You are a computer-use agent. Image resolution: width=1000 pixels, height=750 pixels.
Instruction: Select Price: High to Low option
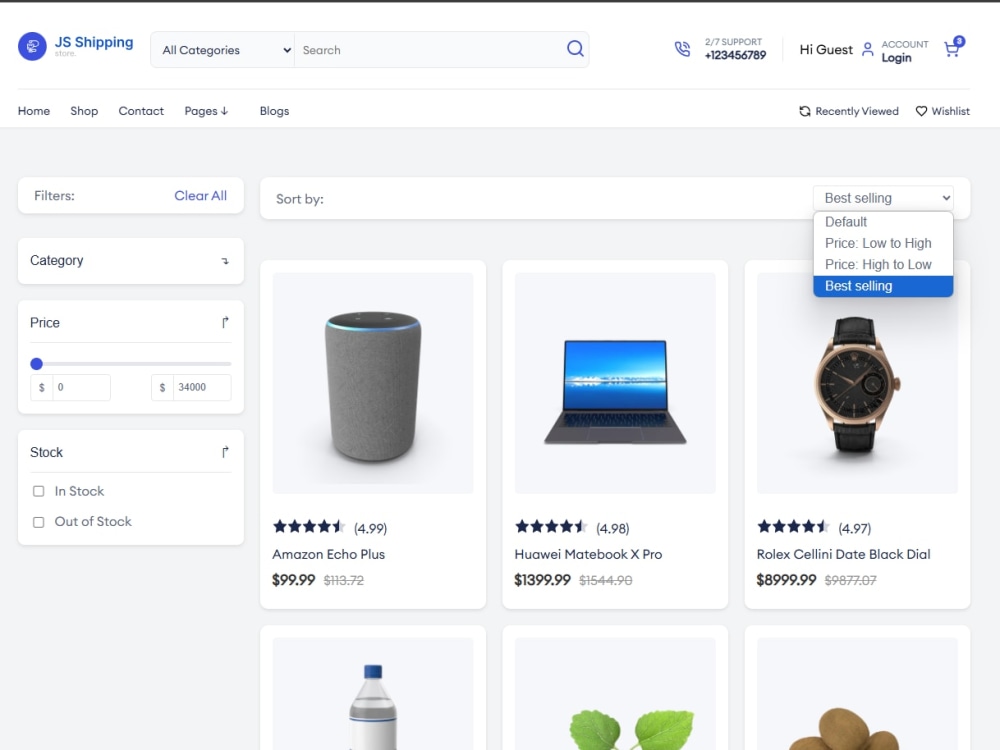883,265
